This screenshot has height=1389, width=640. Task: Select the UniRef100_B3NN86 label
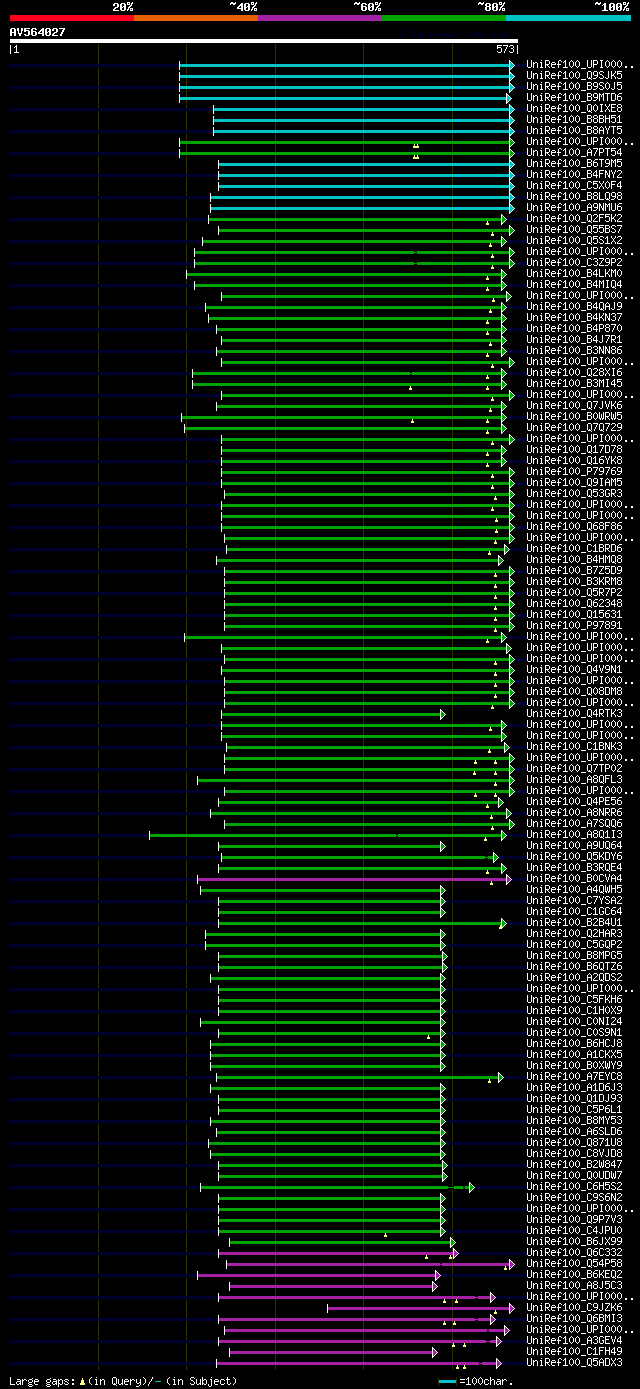575,350
